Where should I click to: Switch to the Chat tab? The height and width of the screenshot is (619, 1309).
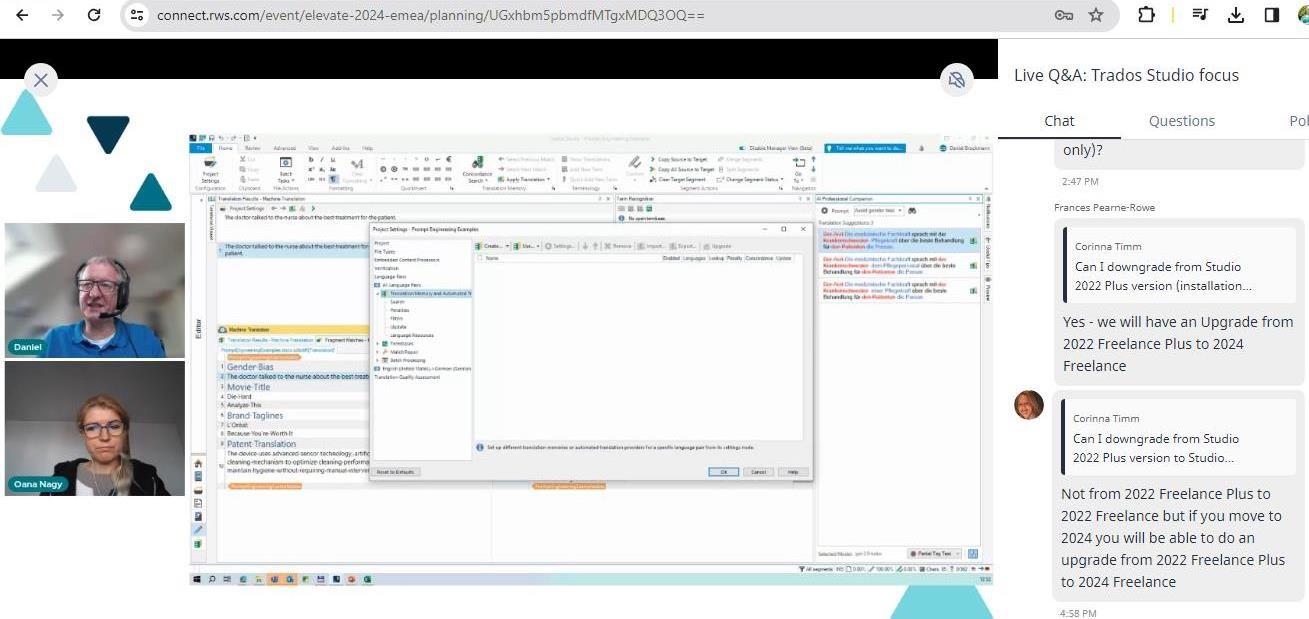[x=1059, y=121]
